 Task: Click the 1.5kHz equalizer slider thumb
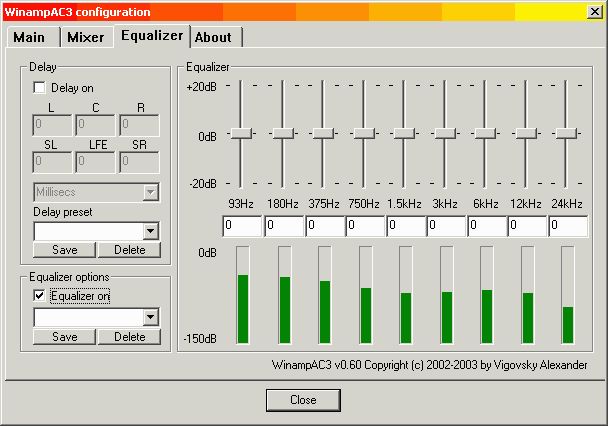404,133
